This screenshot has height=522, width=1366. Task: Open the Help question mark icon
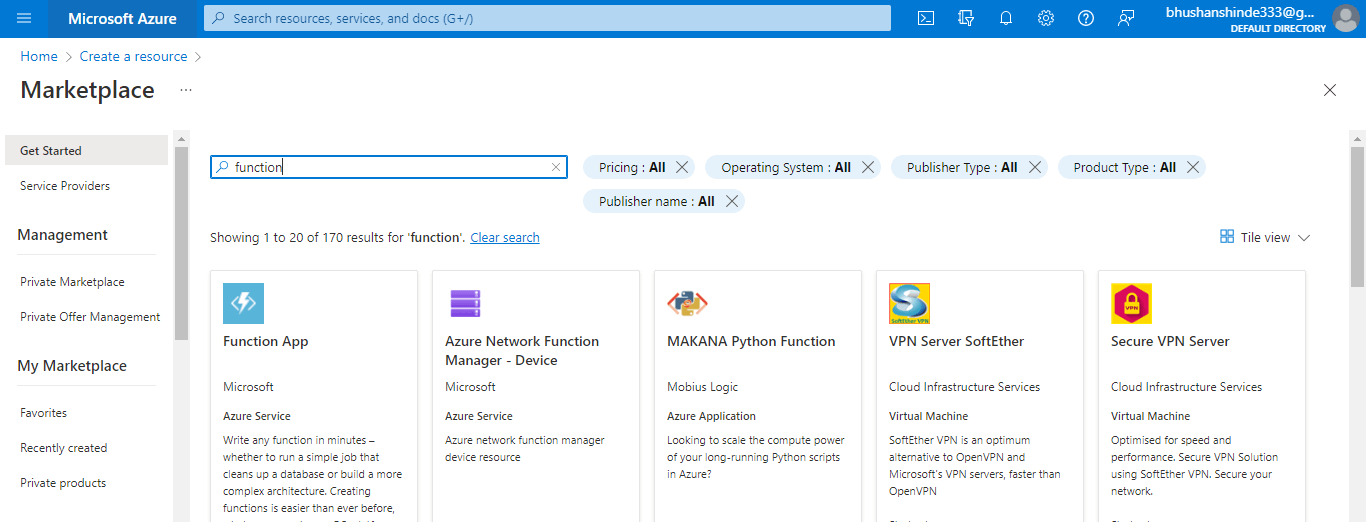[1086, 18]
